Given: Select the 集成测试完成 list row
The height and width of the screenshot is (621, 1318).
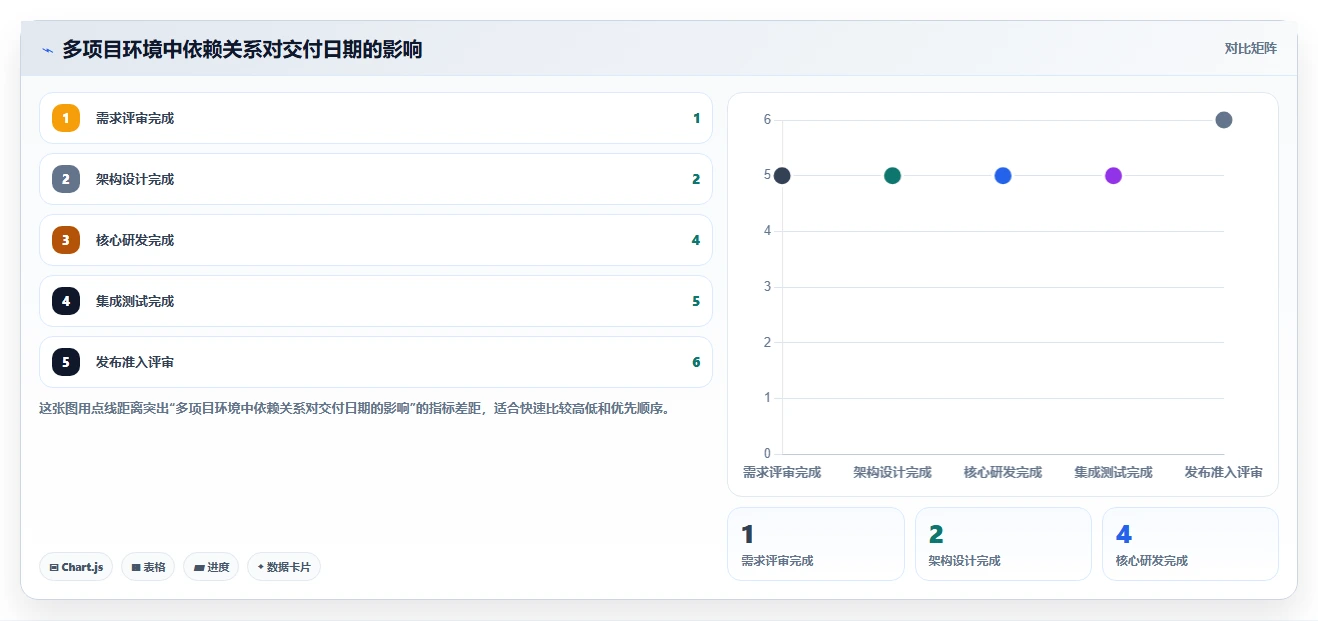Looking at the screenshot, I should 376,301.
